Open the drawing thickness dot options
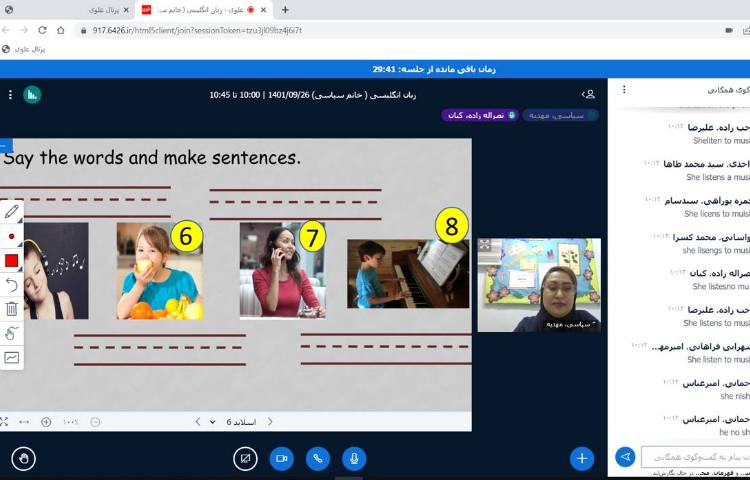 (12, 236)
